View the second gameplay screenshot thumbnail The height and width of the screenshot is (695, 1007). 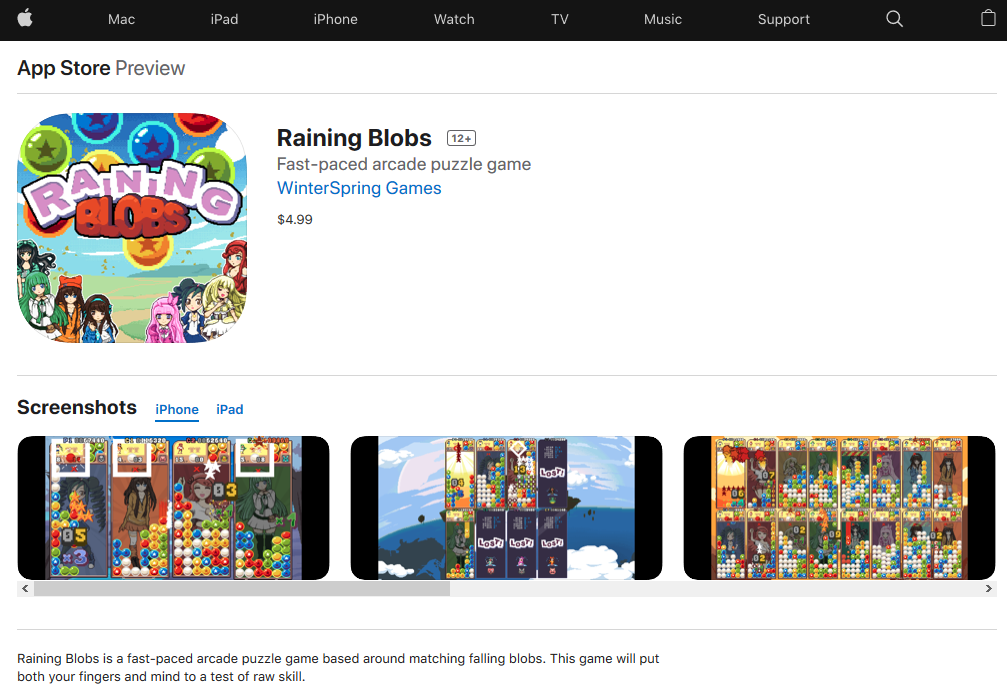pyautogui.click(x=506, y=507)
